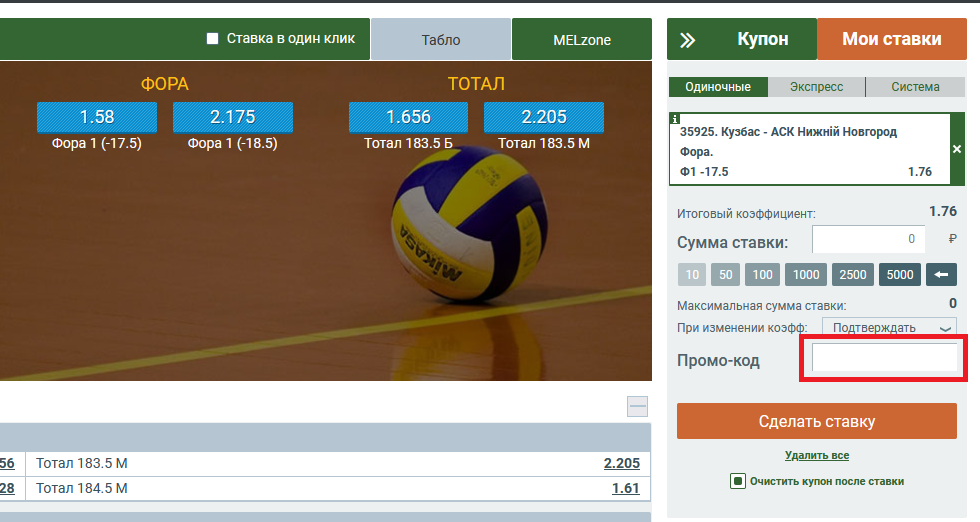Add 5000 quick amount button
The width and height of the screenshot is (980, 522).
click(x=900, y=274)
